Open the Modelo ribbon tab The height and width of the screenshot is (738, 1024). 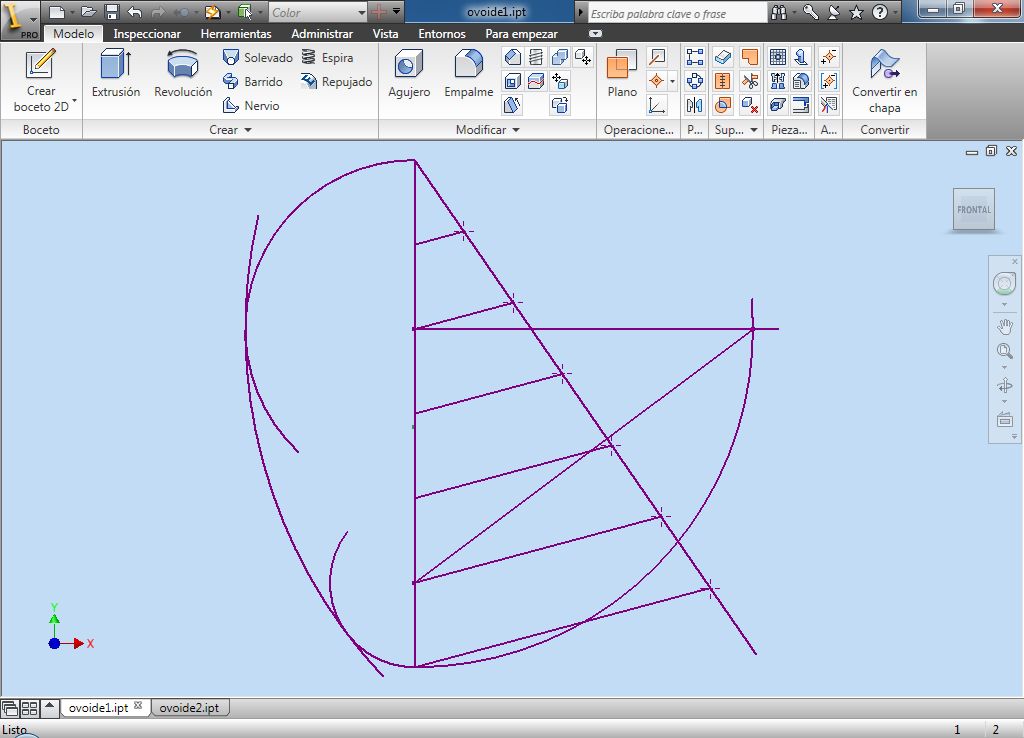[x=73, y=33]
